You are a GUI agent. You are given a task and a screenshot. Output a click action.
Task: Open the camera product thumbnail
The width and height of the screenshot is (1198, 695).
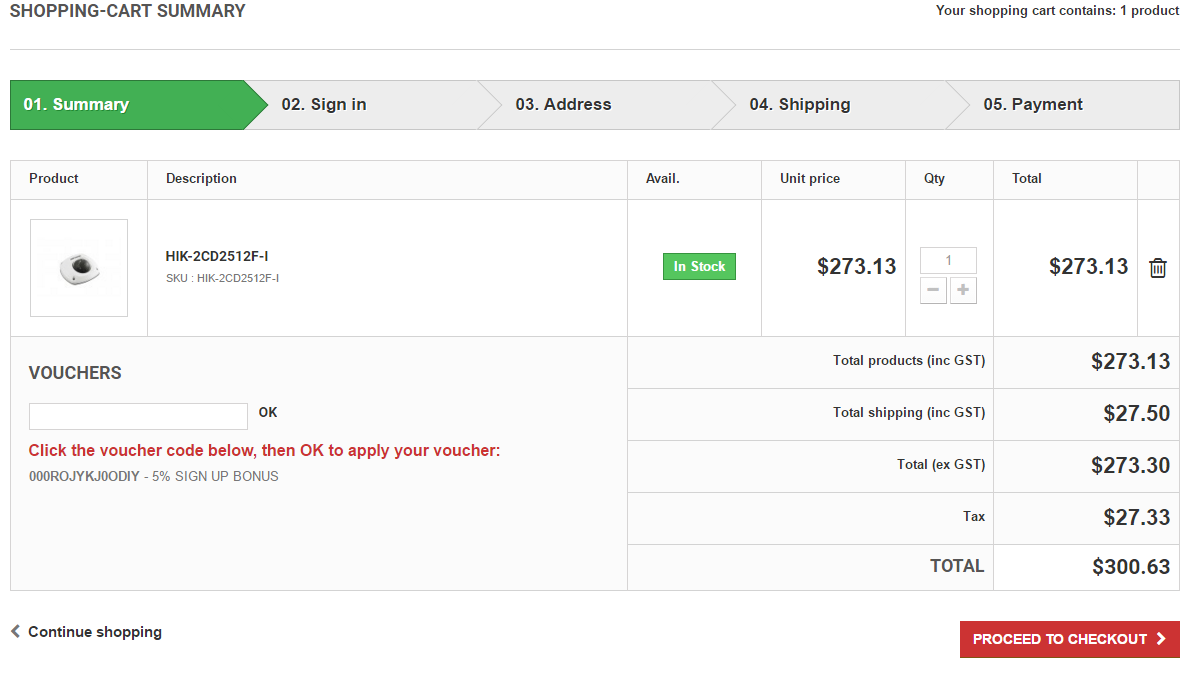pyautogui.click(x=79, y=268)
